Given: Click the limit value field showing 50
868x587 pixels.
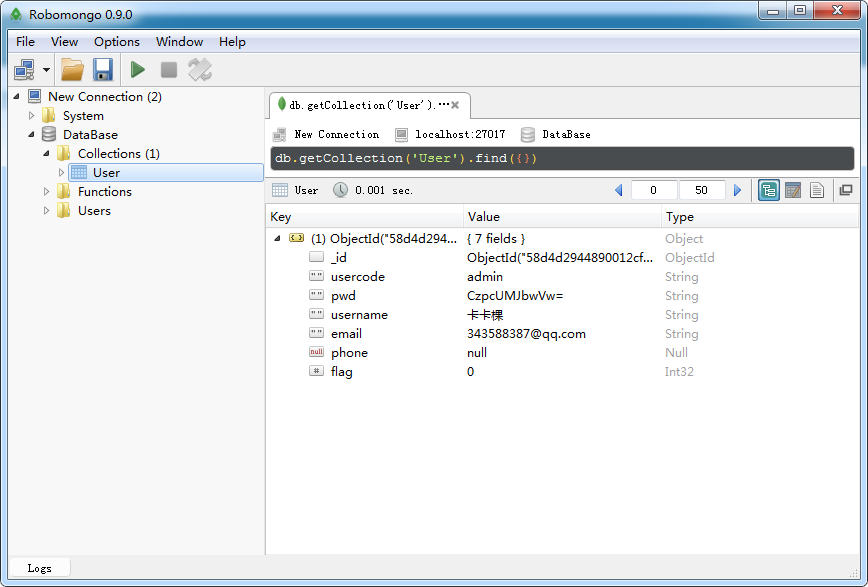Looking at the screenshot, I should click(702, 190).
